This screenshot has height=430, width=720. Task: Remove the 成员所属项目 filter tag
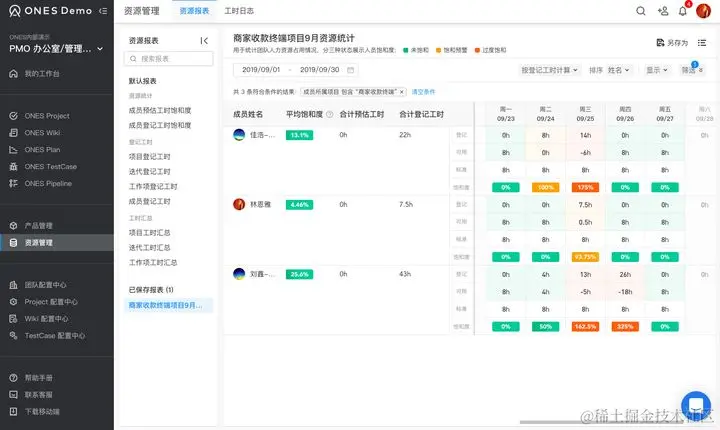click(401, 92)
